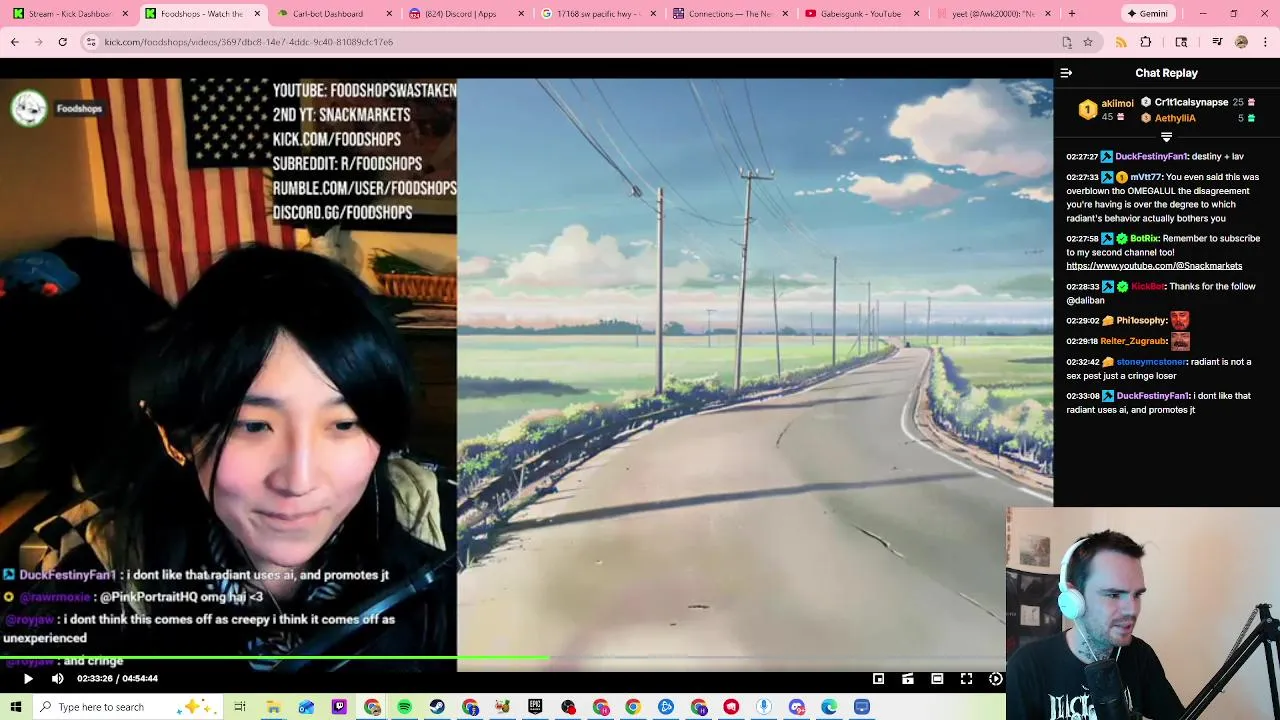1280x720 pixels.
Task: Mute the video player volume
Action: 58,678
